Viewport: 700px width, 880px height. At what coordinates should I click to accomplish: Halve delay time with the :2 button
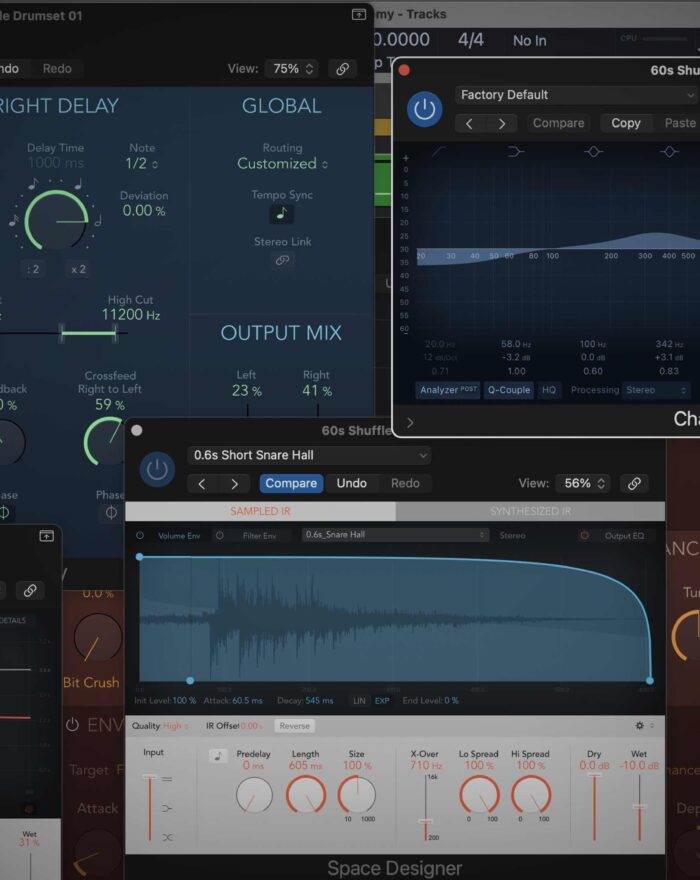tap(33, 269)
